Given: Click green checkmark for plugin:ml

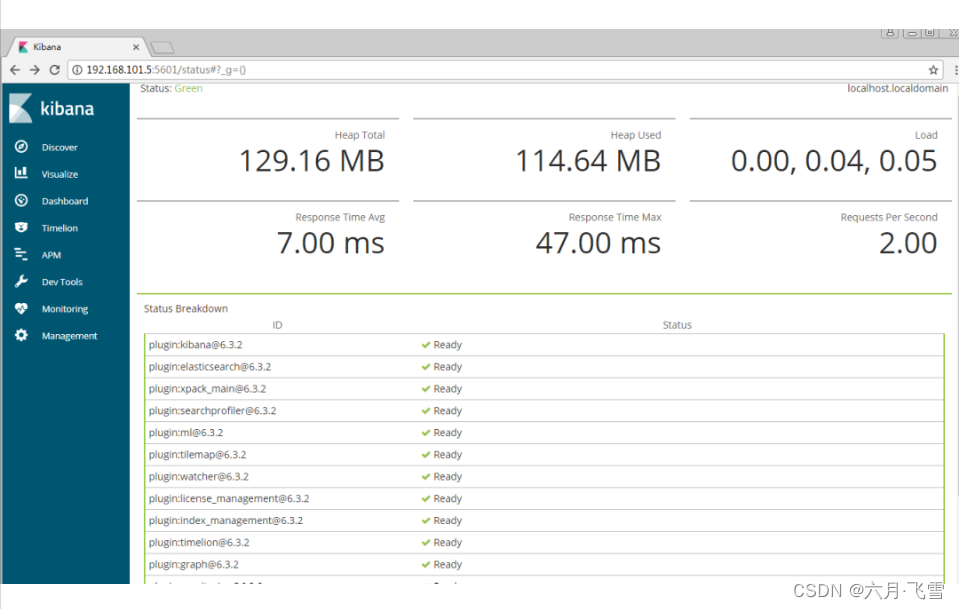Looking at the screenshot, I should pos(426,432).
